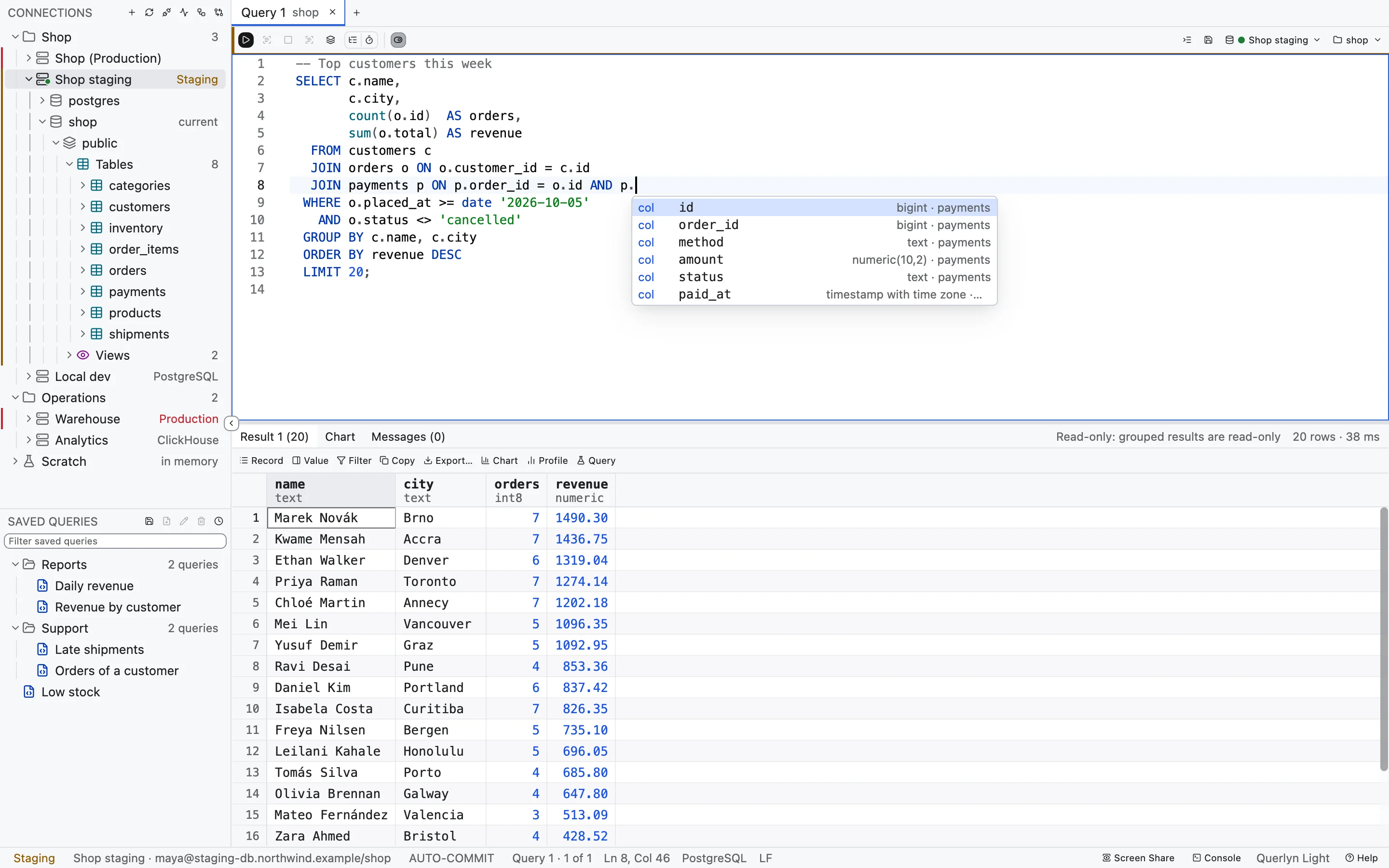Click the history clock icon in Saved Queries
This screenshot has height=868, width=1389.
(218, 521)
